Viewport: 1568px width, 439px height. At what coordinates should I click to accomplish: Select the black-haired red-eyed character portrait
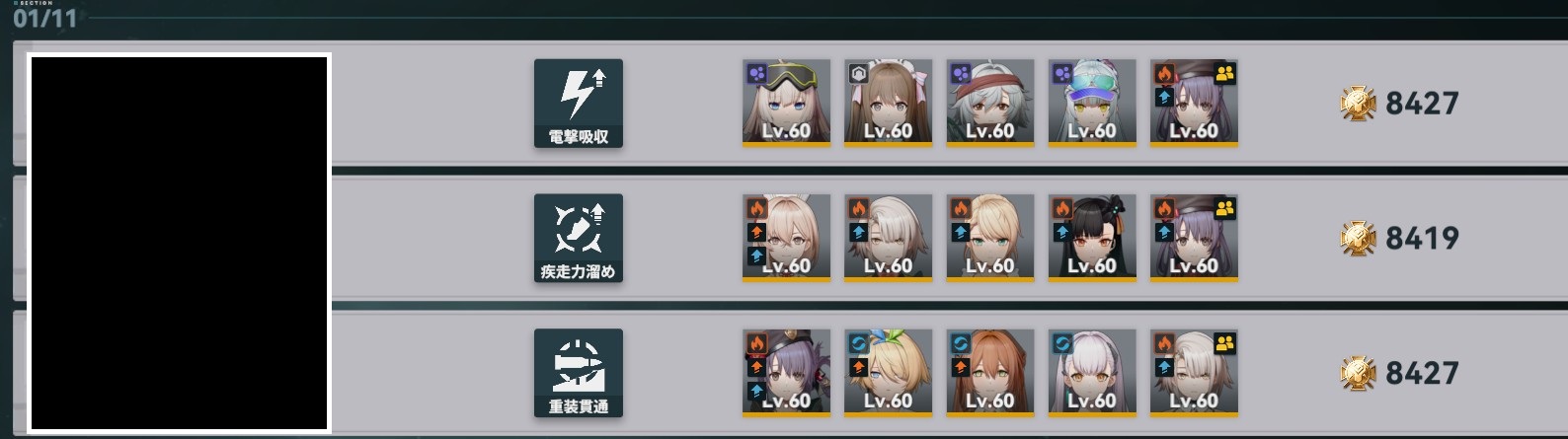tap(1091, 238)
